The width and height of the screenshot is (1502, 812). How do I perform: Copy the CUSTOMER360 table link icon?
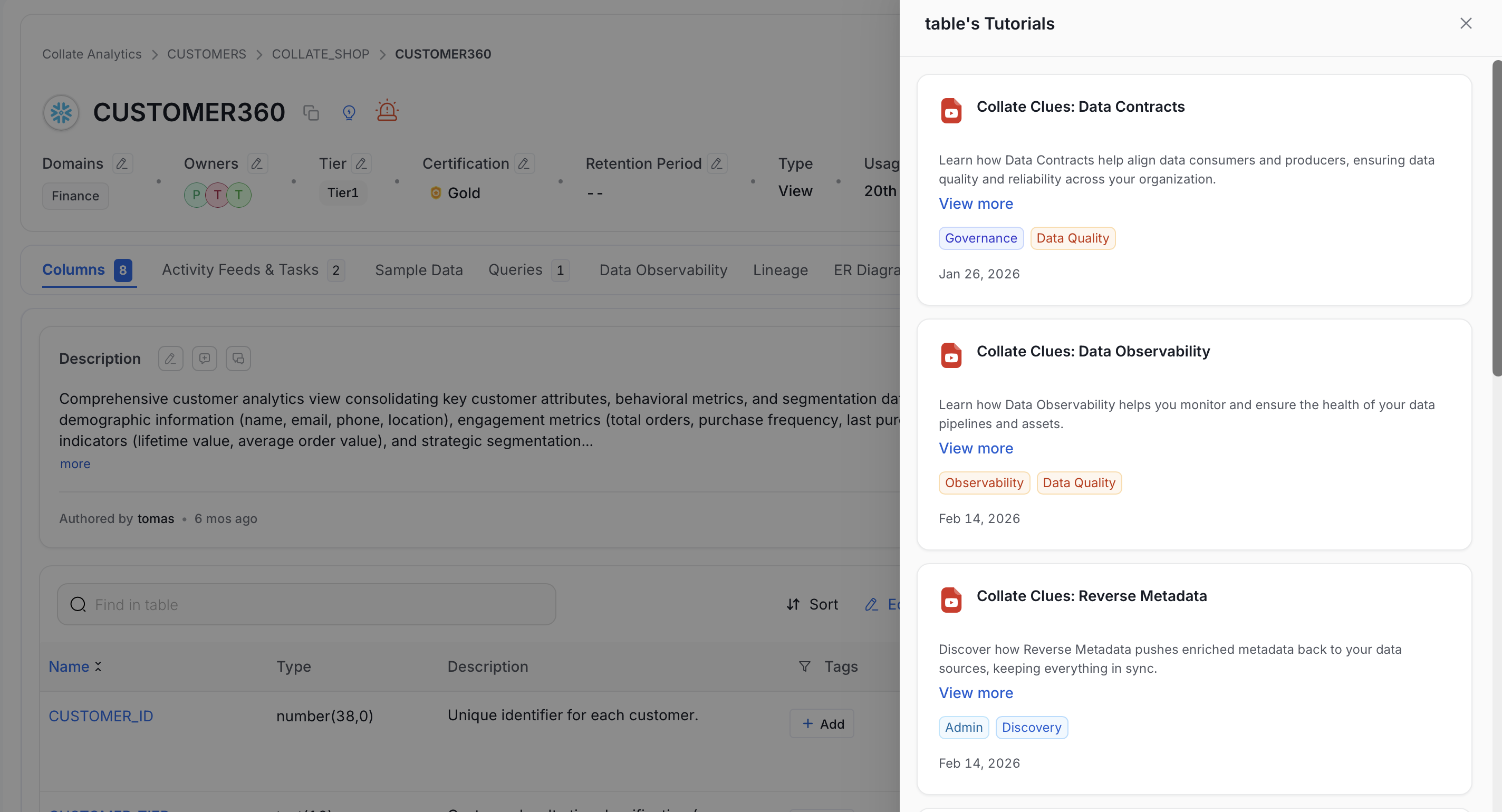click(311, 112)
